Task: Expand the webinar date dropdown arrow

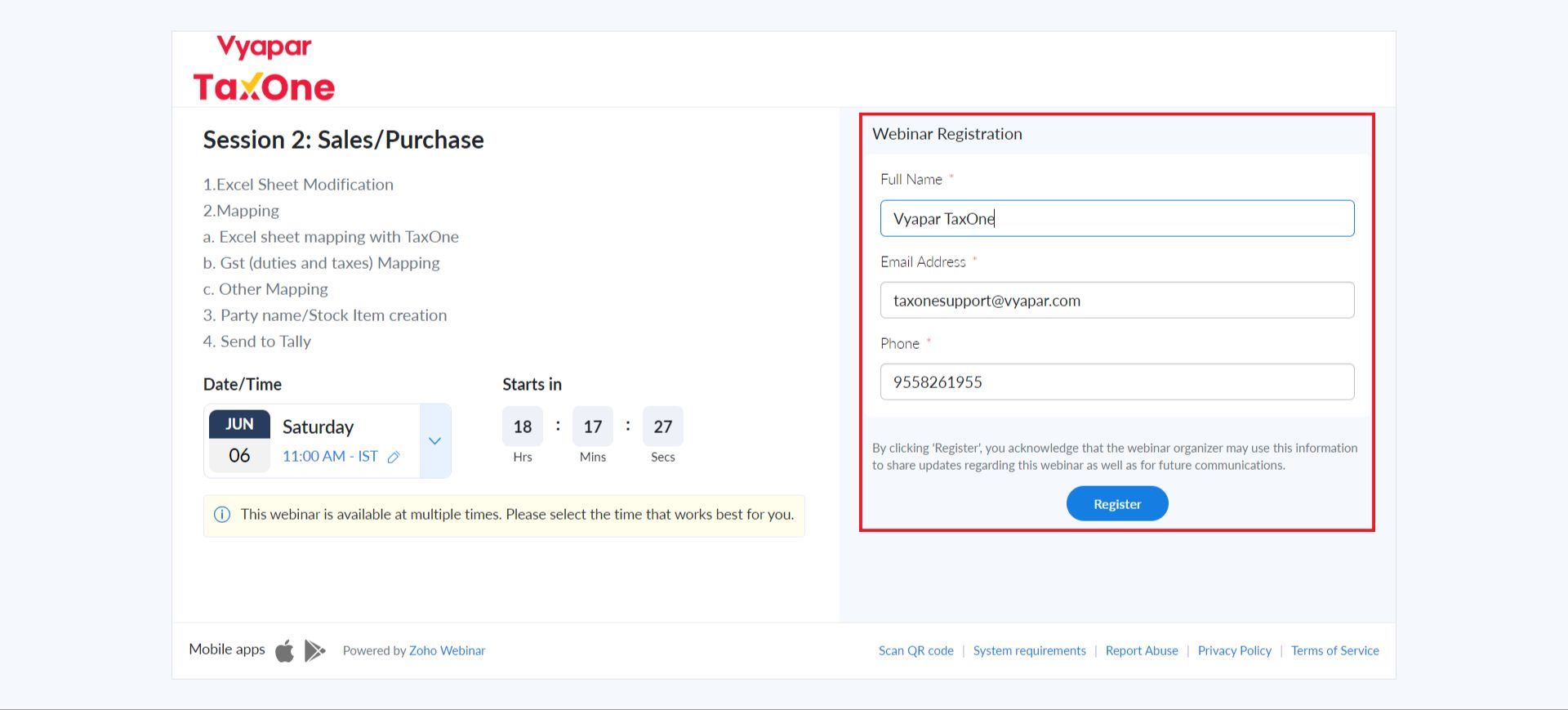Action: (435, 441)
